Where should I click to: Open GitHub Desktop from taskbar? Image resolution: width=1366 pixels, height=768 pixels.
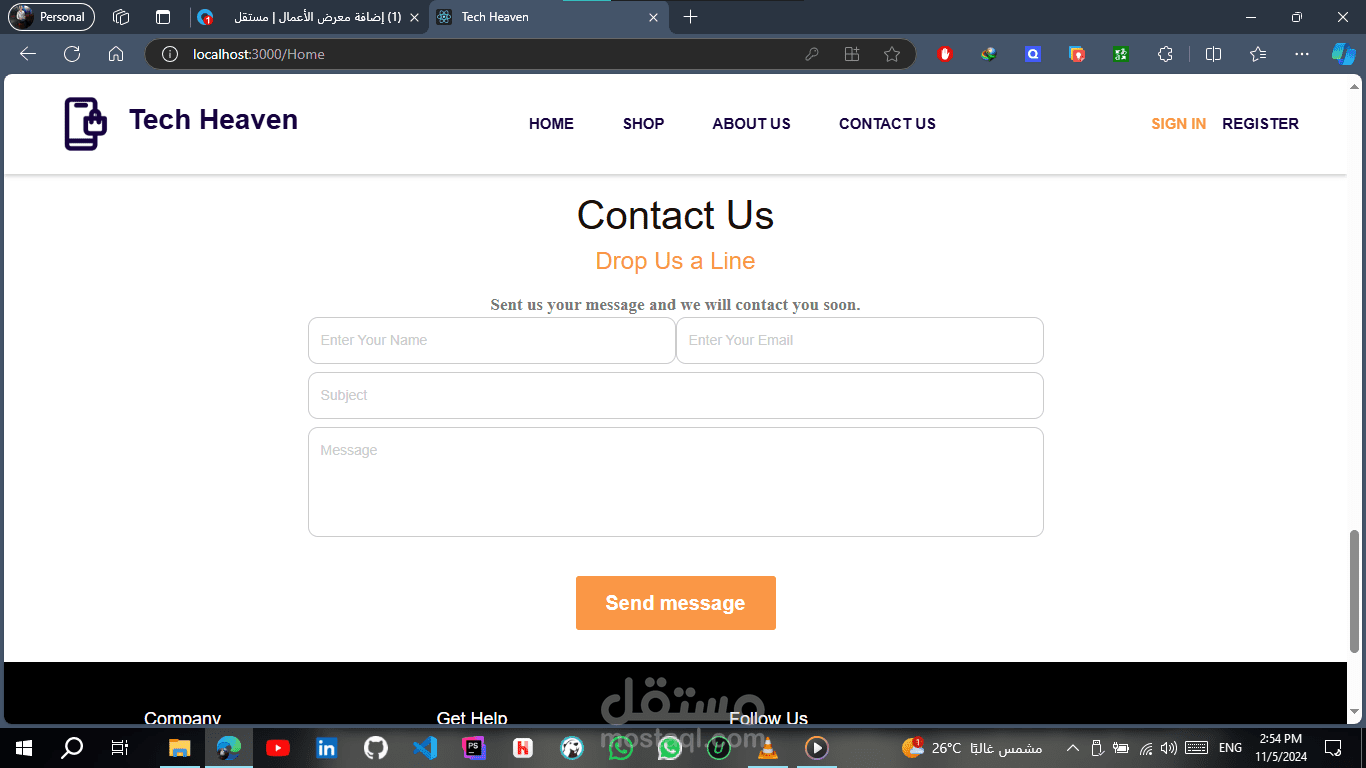(x=375, y=747)
